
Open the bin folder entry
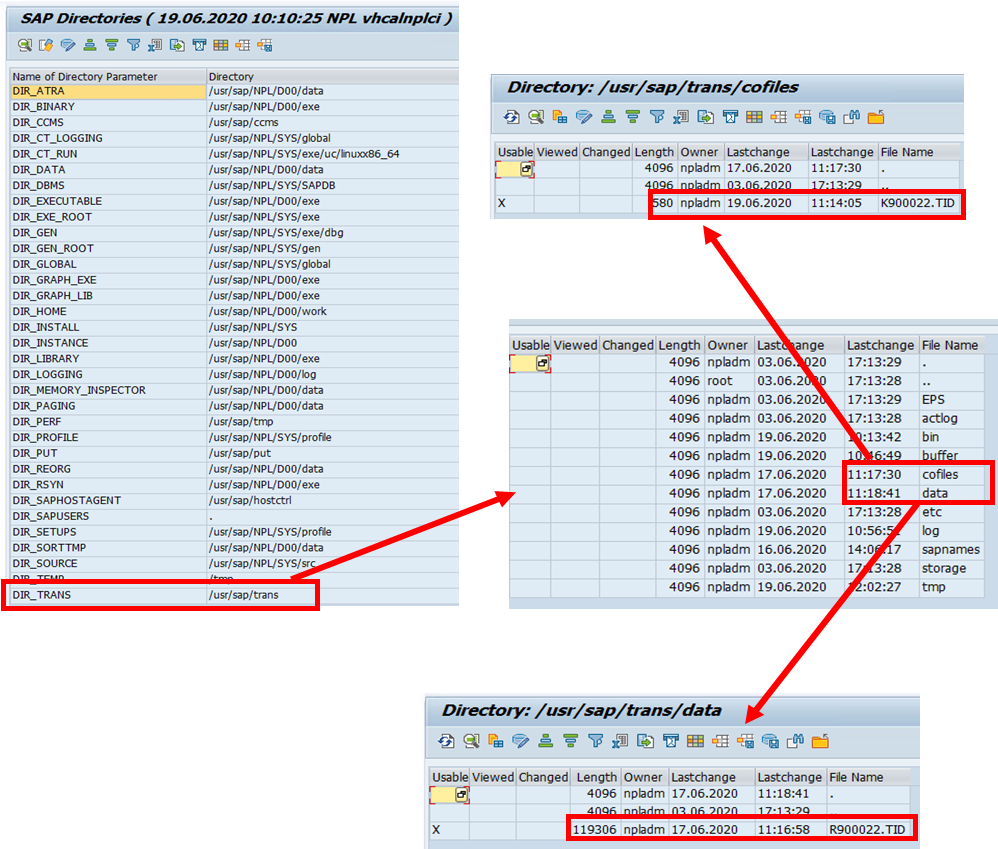click(x=931, y=437)
